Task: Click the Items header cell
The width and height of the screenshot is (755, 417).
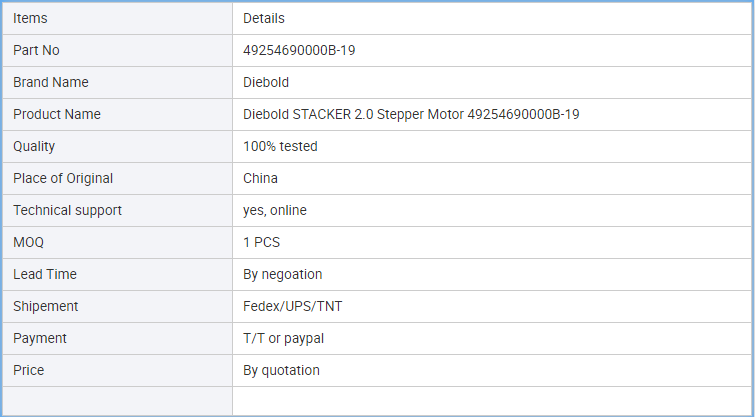Action: click(30, 18)
